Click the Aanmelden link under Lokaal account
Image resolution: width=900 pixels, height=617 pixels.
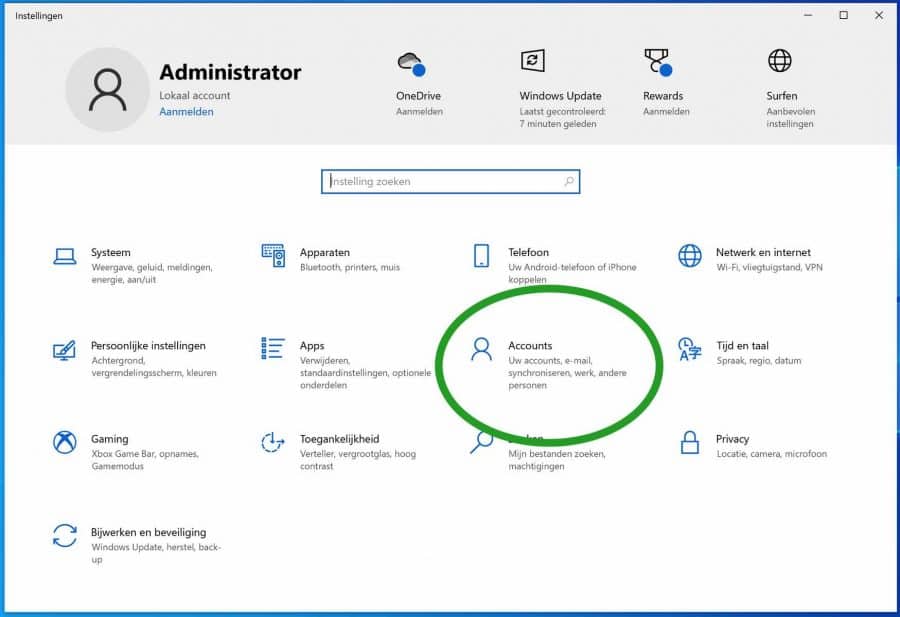pyautogui.click(x=187, y=112)
